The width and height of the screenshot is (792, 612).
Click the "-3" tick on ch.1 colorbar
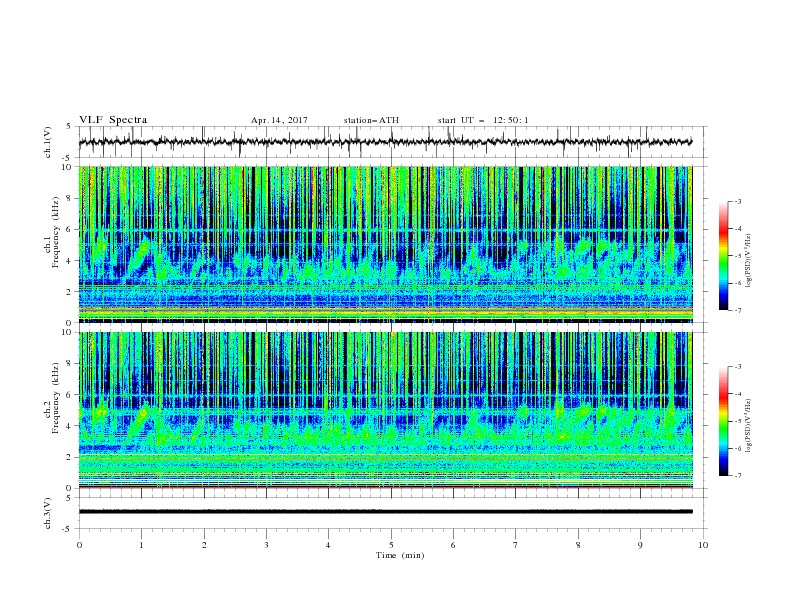[x=738, y=201]
